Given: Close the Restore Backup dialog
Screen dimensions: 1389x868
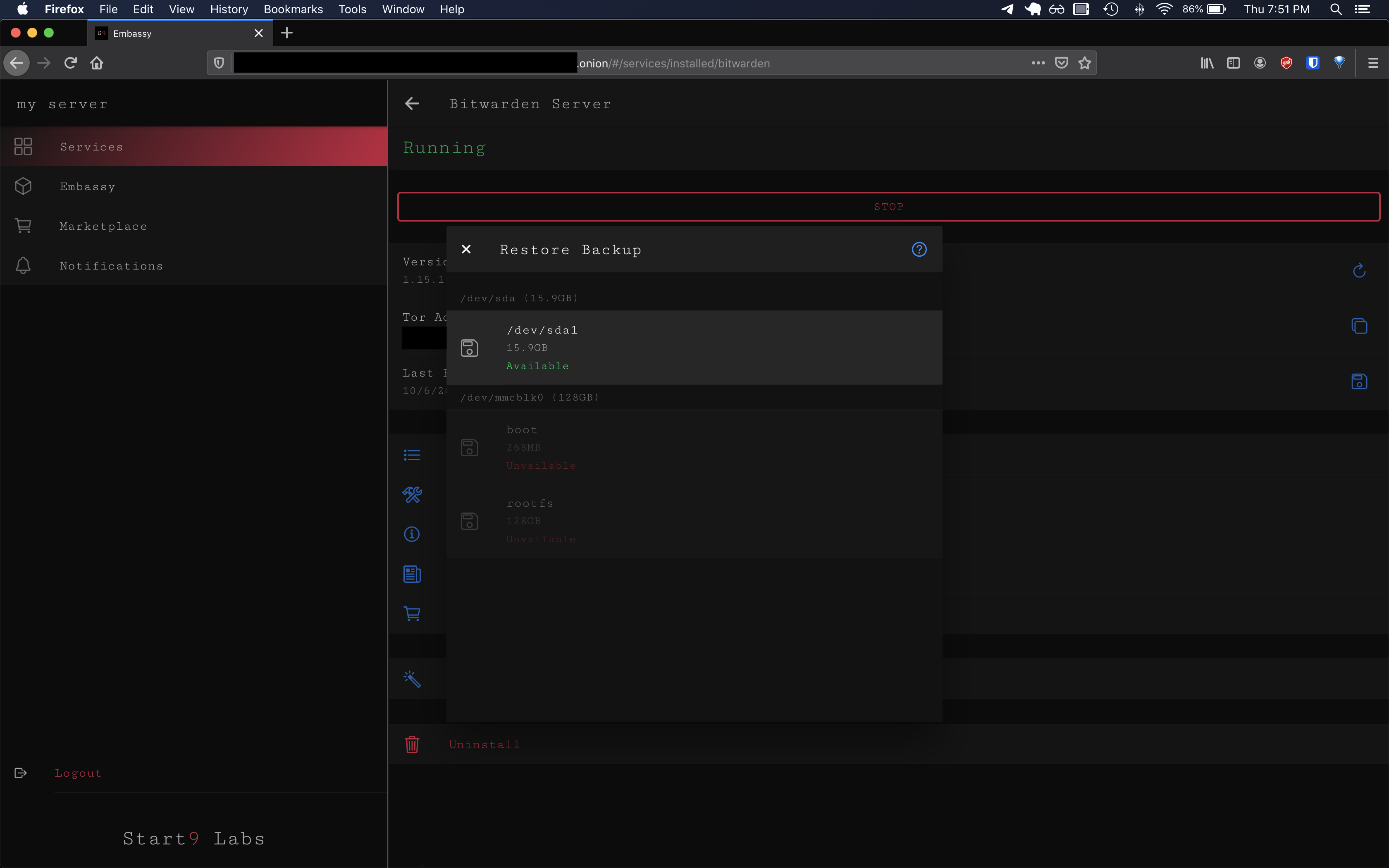Looking at the screenshot, I should point(466,249).
